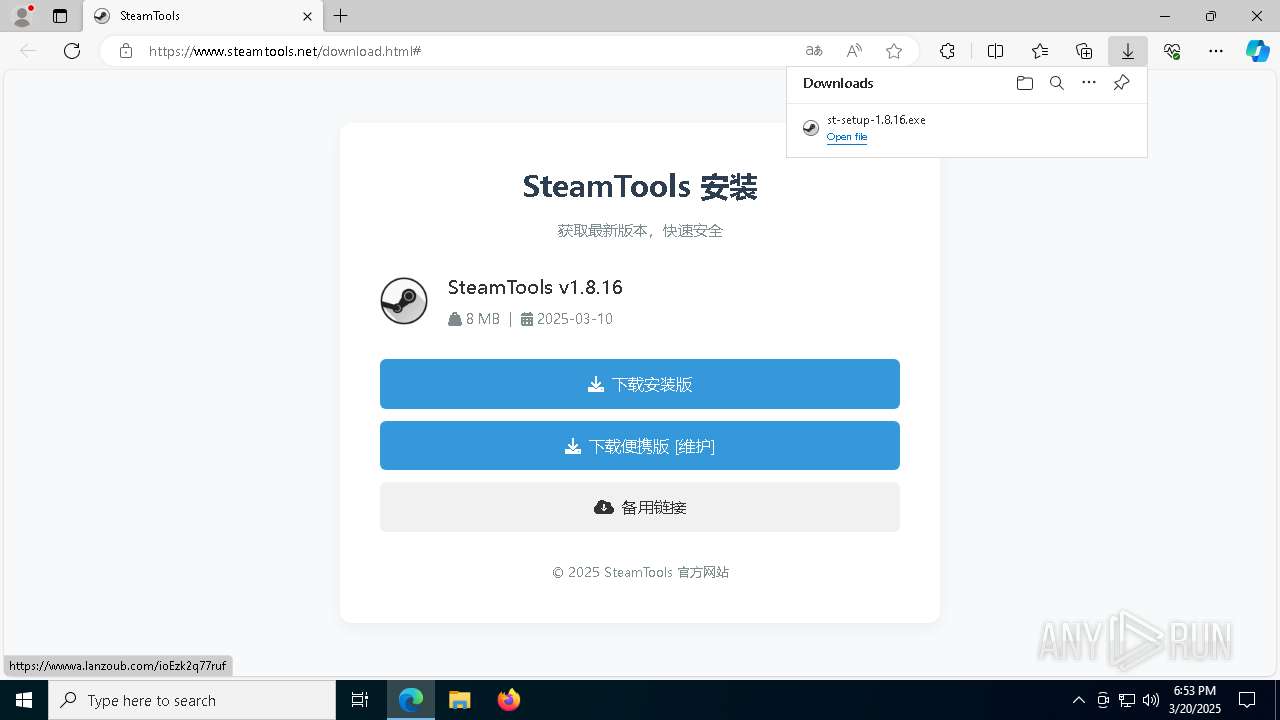
Task: Click the address bar URL
Action: point(285,51)
